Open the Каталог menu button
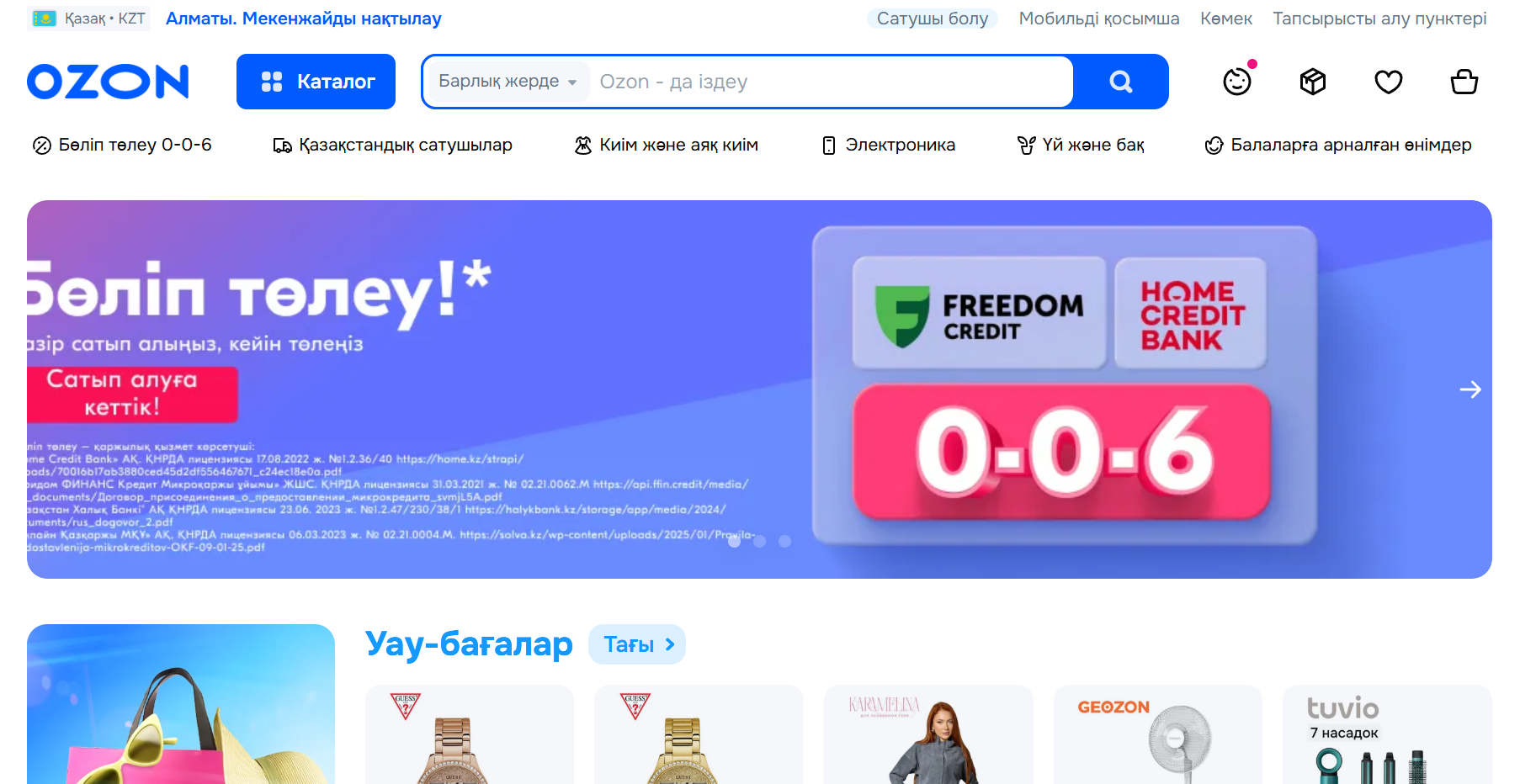 point(316,82)
